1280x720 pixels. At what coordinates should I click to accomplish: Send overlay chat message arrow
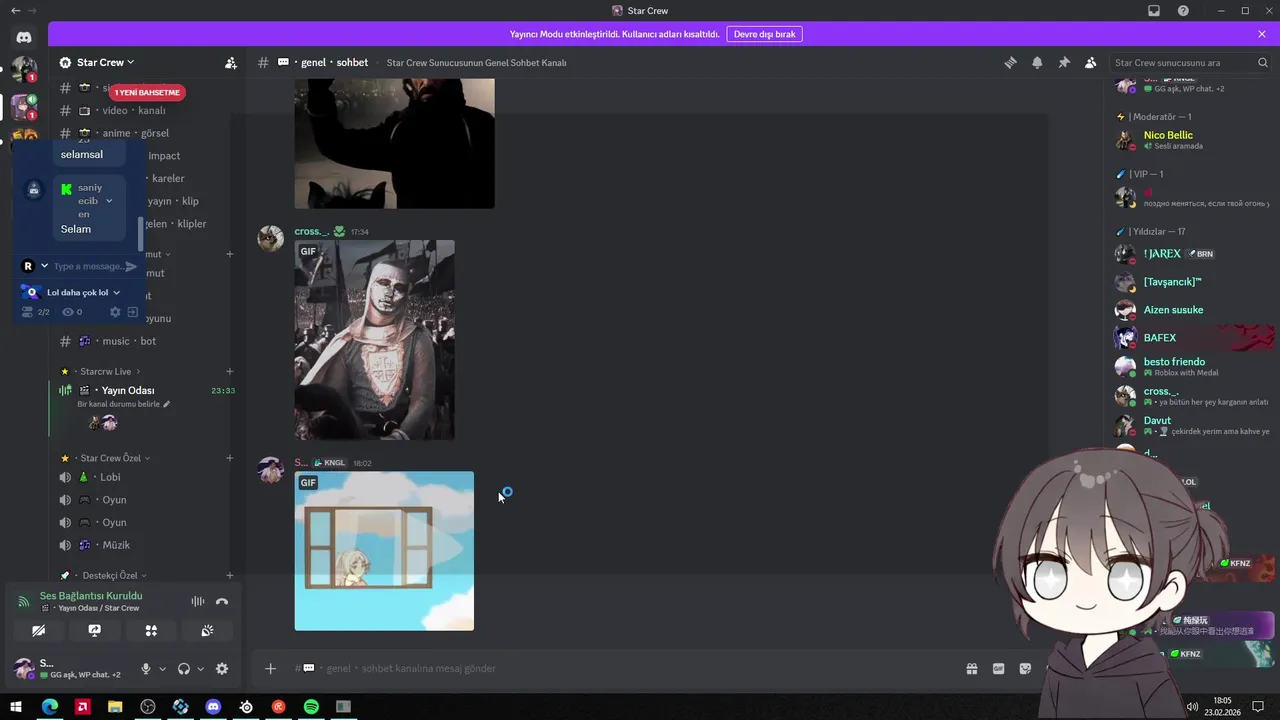point(131,266)
